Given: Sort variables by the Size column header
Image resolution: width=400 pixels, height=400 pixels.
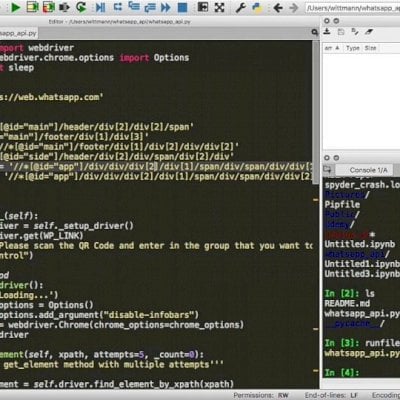Looking at the screenshot, I should (371, 48).
